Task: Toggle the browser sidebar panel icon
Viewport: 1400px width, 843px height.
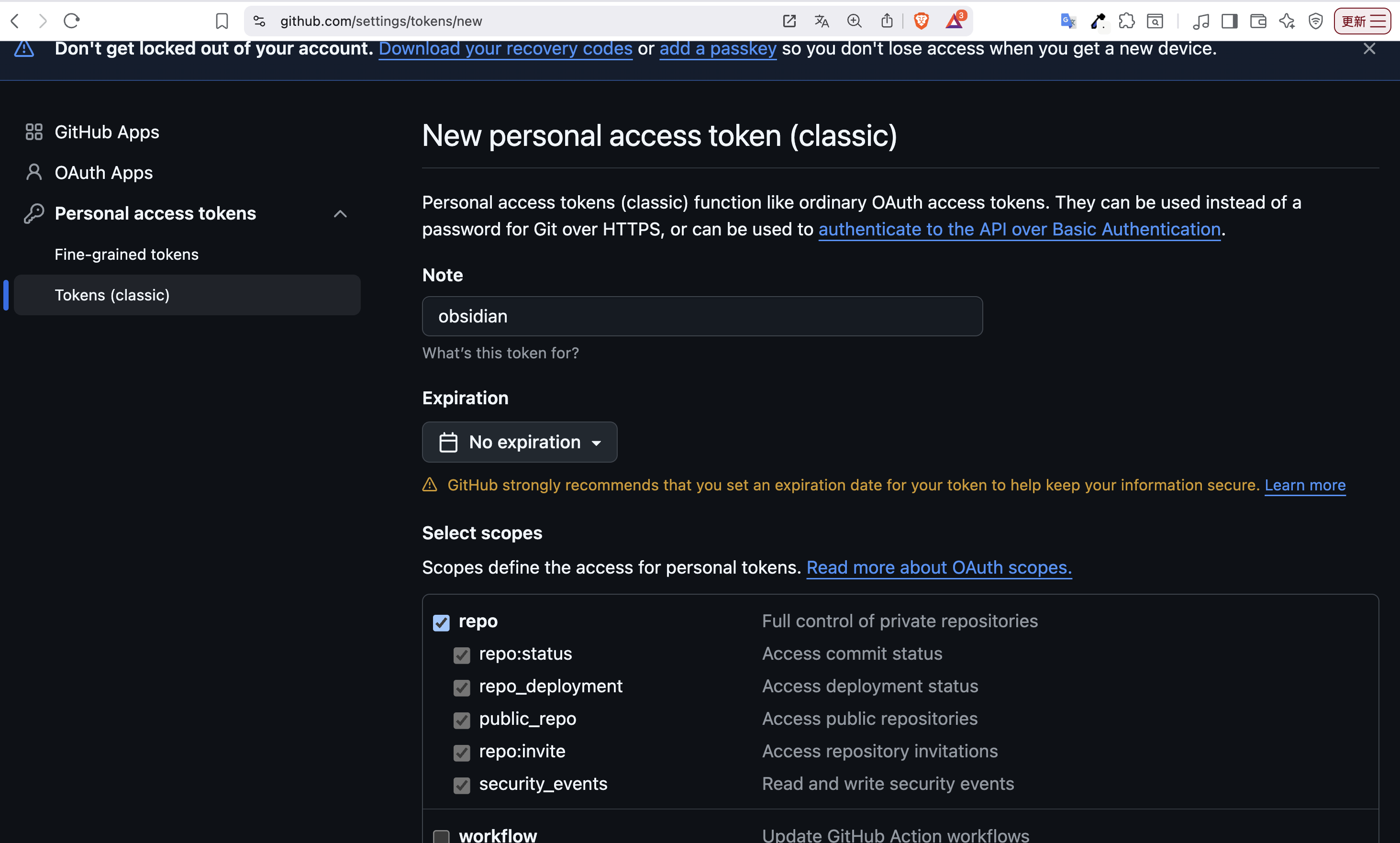Action: (x=1230, y=21)
